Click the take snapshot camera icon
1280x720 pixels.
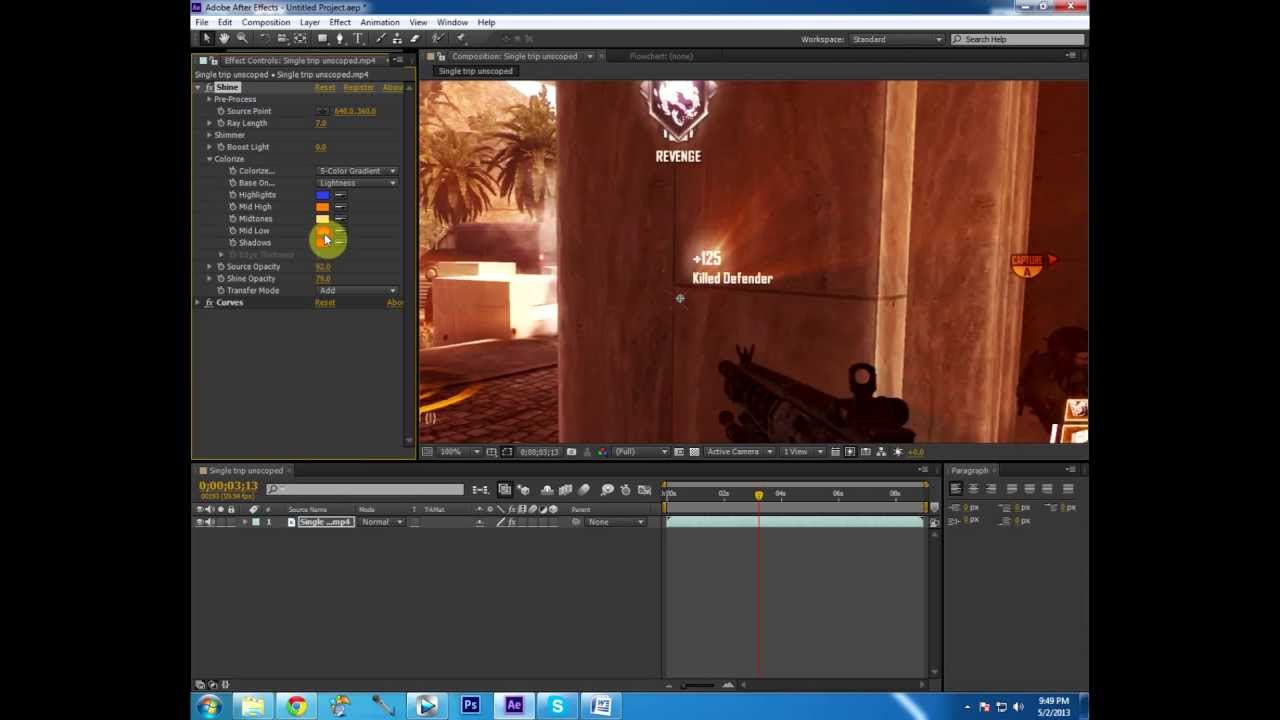(571, 452)
